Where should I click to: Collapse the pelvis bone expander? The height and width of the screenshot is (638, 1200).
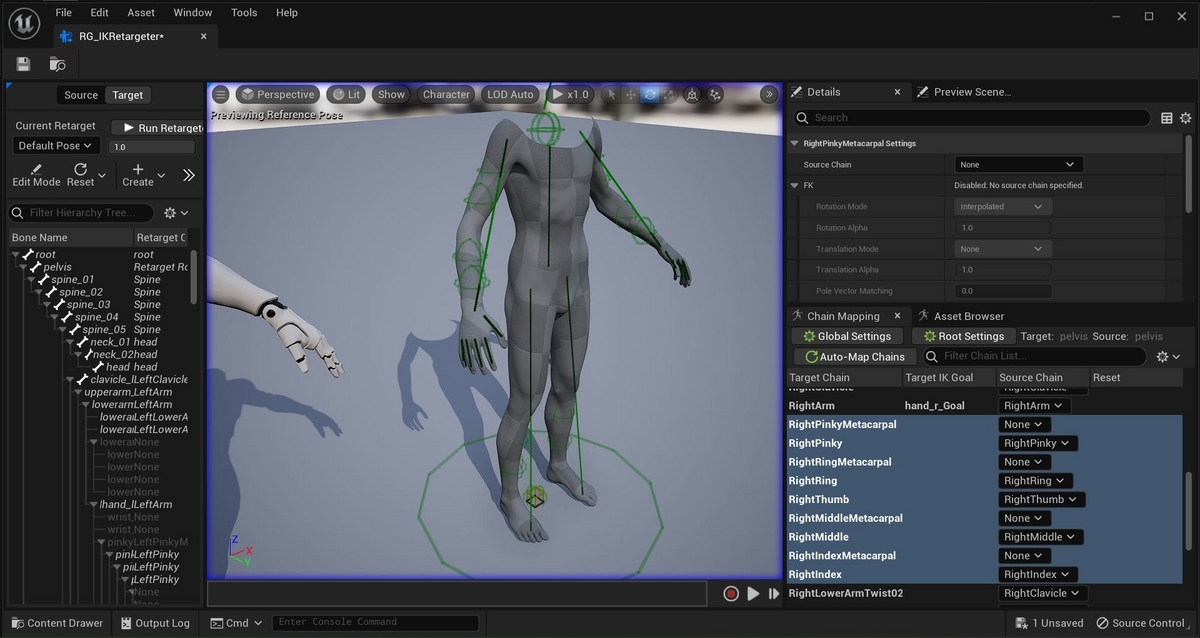[25, 267]
